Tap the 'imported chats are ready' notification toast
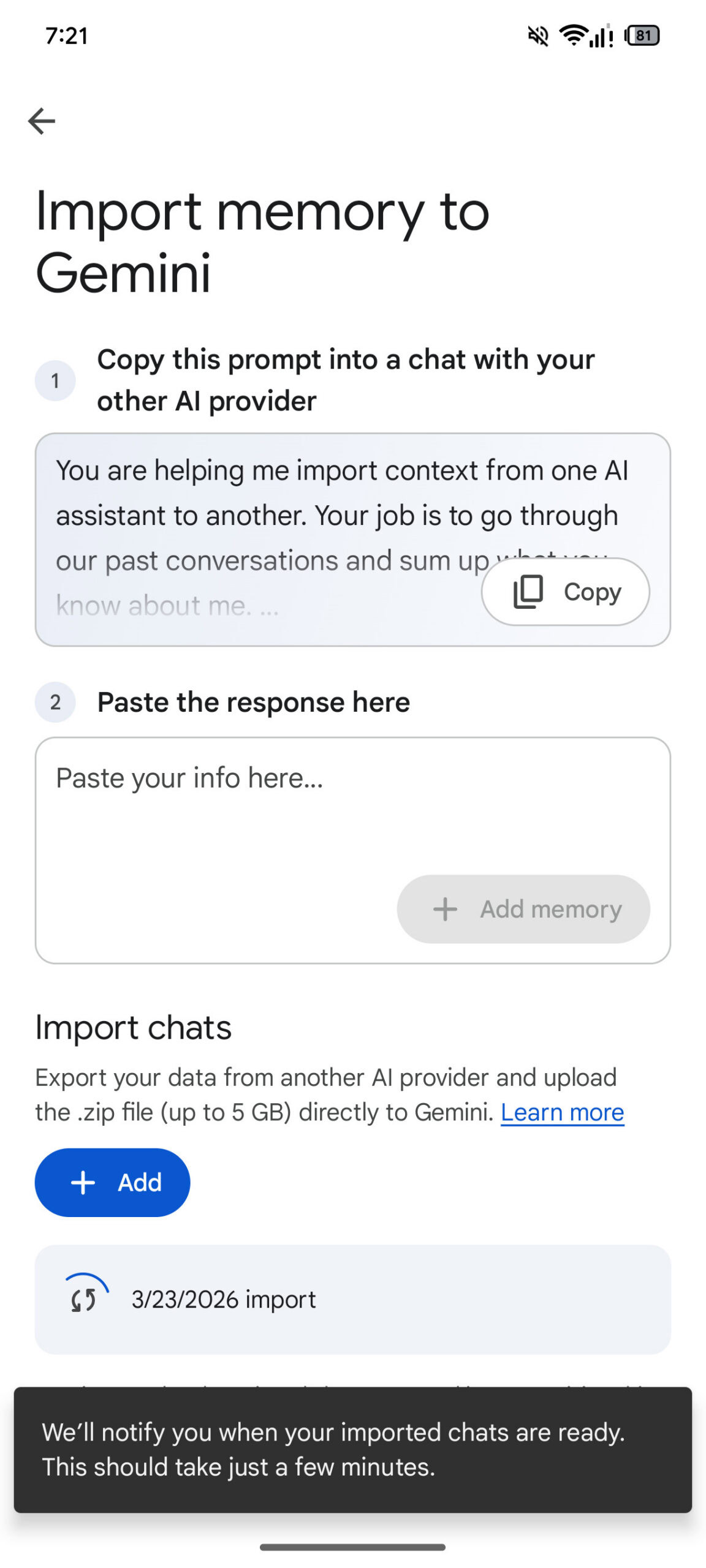This screenshot has width=706, height=1568. (x=352, y=1449)
